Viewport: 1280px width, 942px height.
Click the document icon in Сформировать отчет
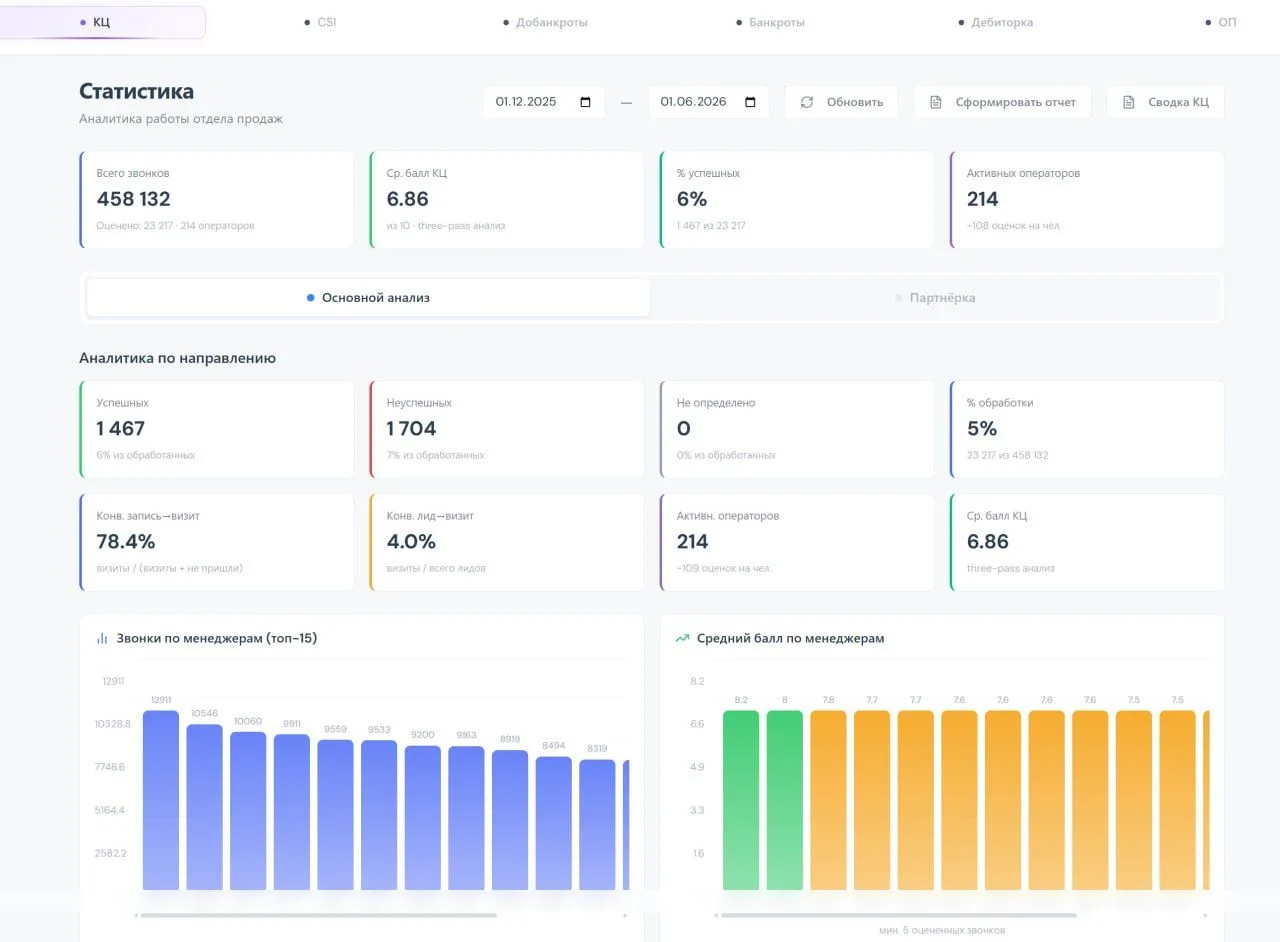coord(936,102)
